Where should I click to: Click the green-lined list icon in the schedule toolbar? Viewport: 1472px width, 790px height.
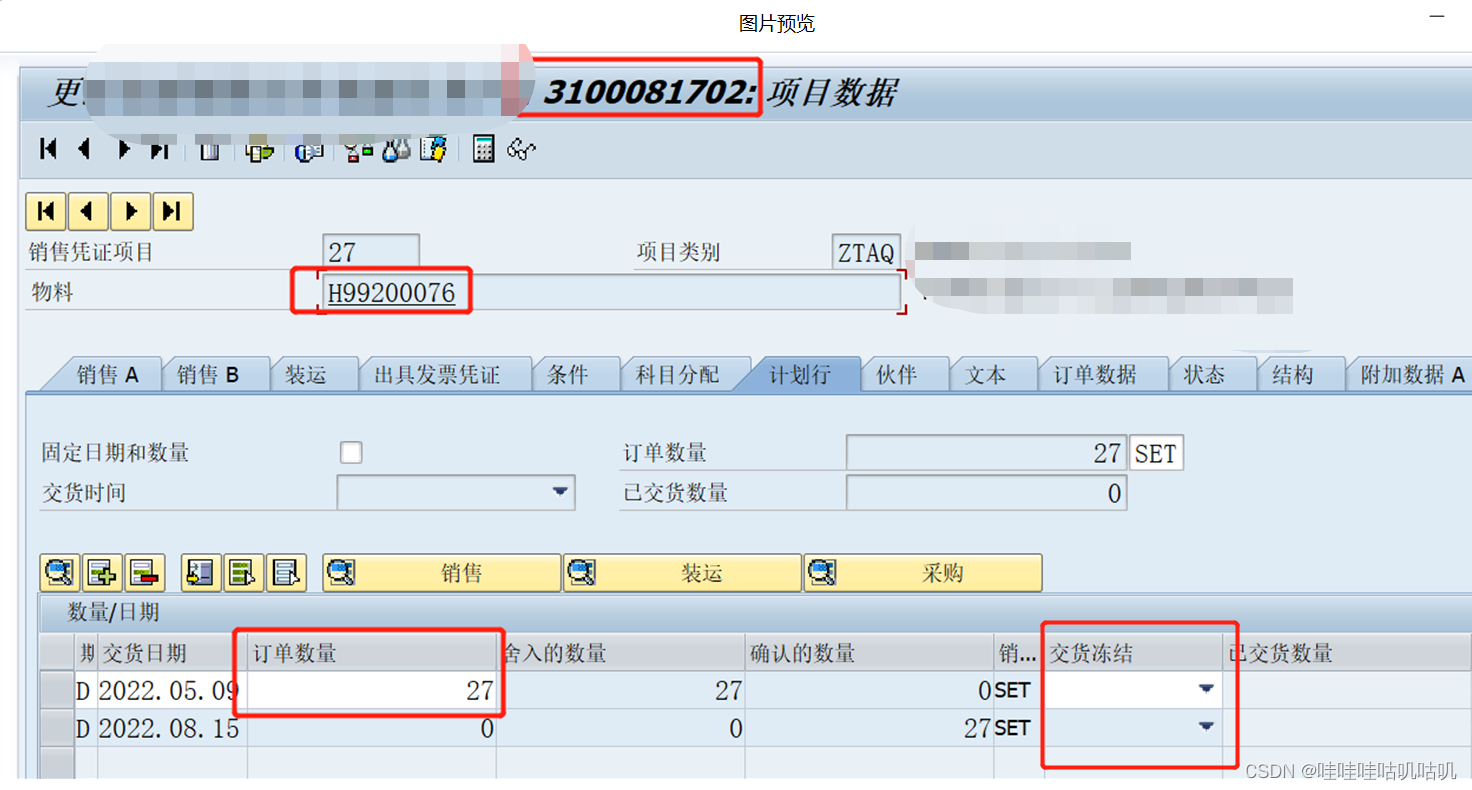(x=243, y=573)
